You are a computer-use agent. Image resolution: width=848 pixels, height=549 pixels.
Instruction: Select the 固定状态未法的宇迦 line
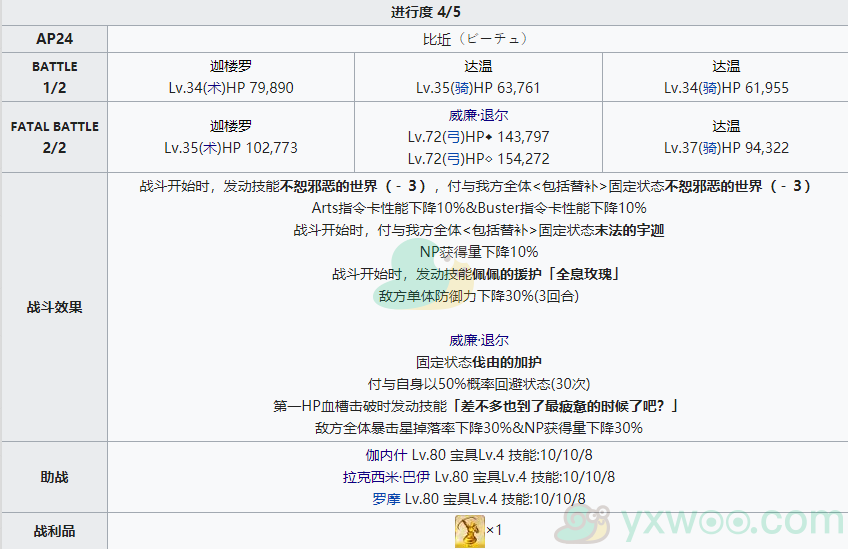point(479,230)
